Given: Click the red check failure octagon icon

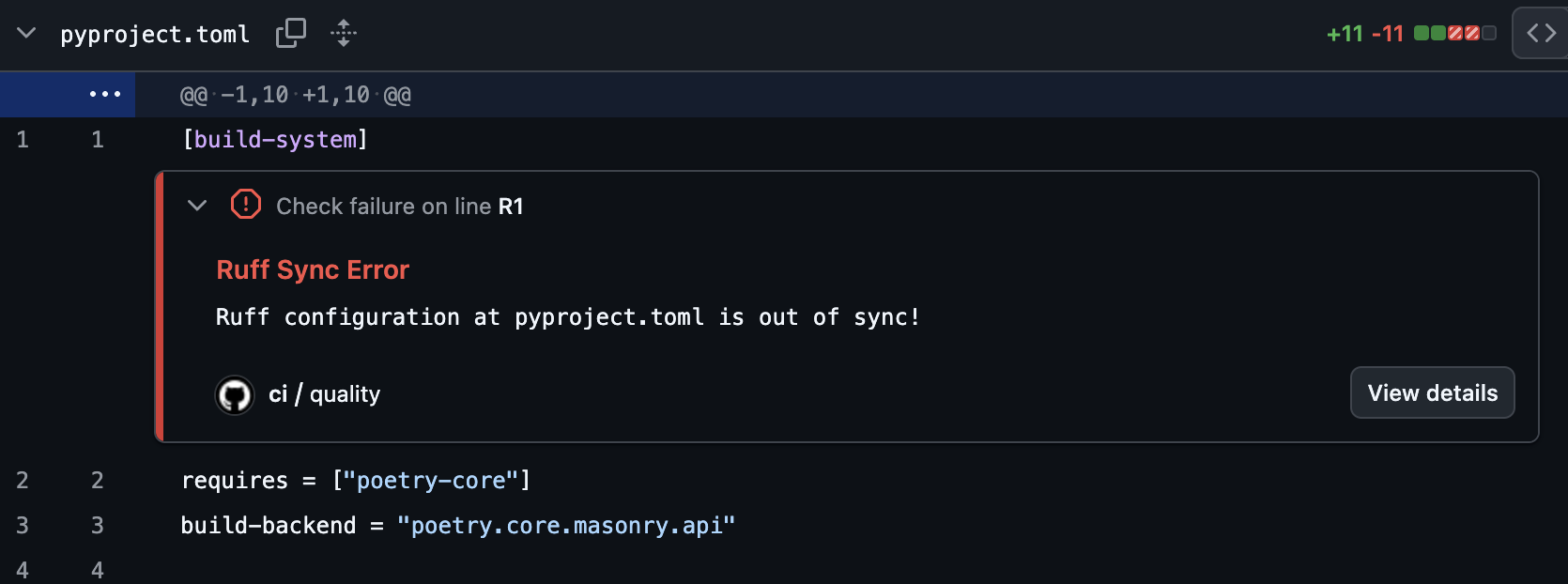Looking at the screenshot, I should (x=245, y=205).
